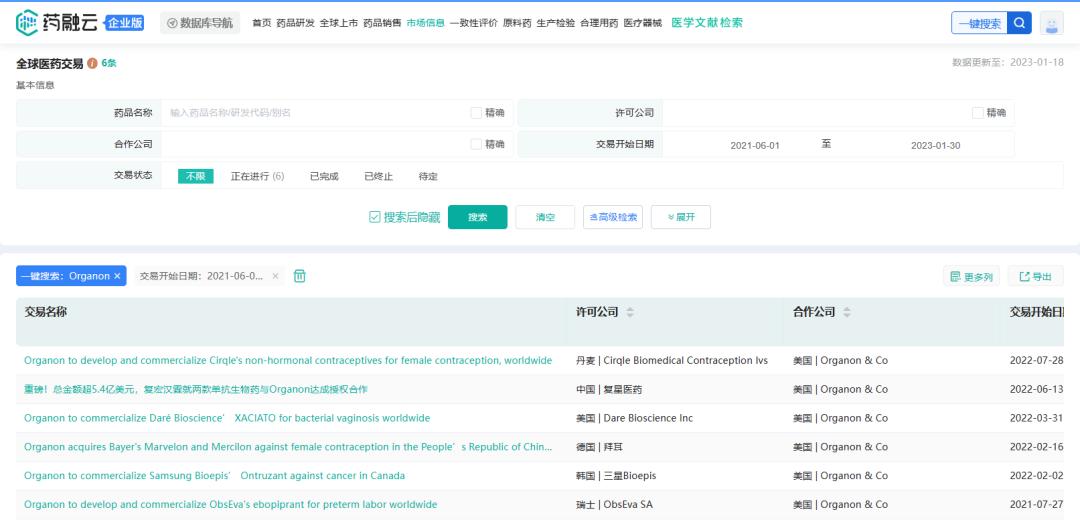Open Daré Bioscience XACIATO deal link
Image resolution: width=1080 pixels, height=524 pixels.
click(x=227, y=419)
